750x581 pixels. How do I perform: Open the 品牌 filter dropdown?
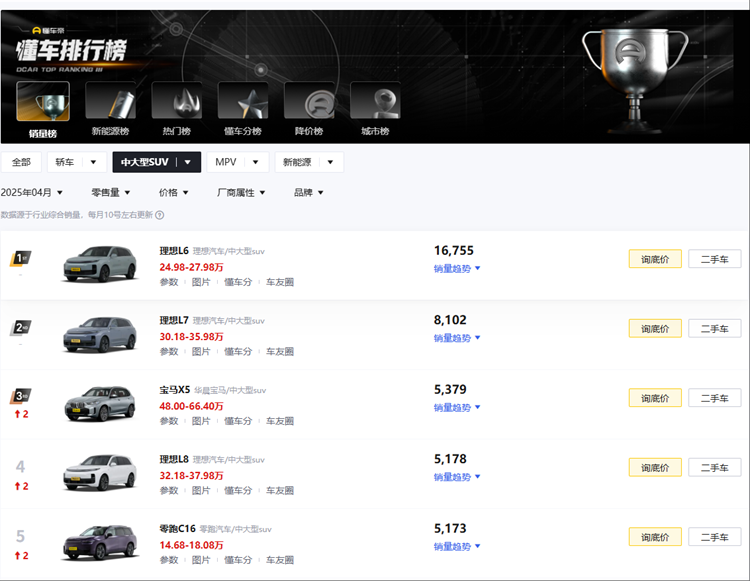click(309, 192)
